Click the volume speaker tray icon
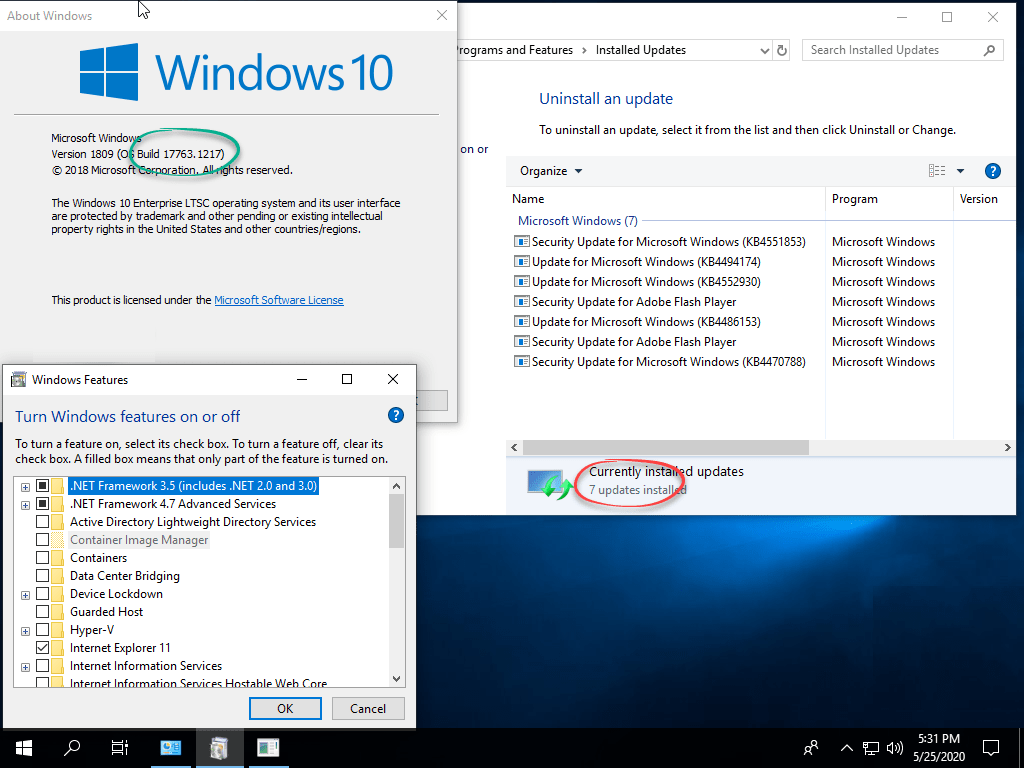This screenshot has height=768, width=1024. click(x=895, y=748)
